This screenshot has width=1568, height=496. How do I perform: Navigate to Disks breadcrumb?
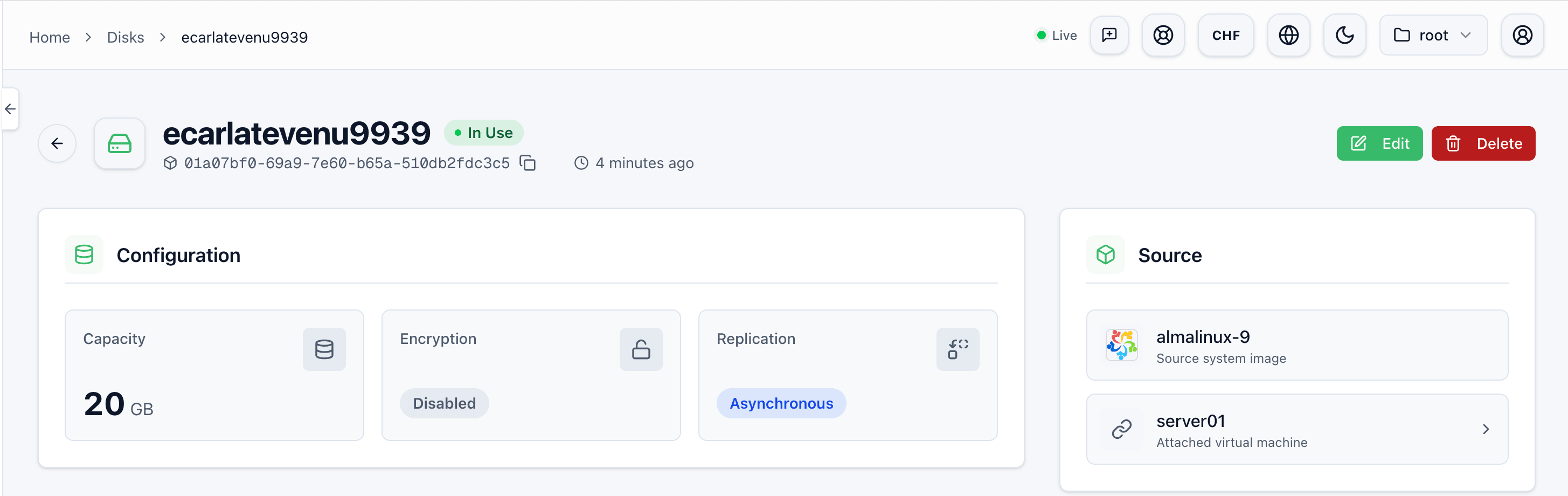pyautogui.click(x=126, y=37)
